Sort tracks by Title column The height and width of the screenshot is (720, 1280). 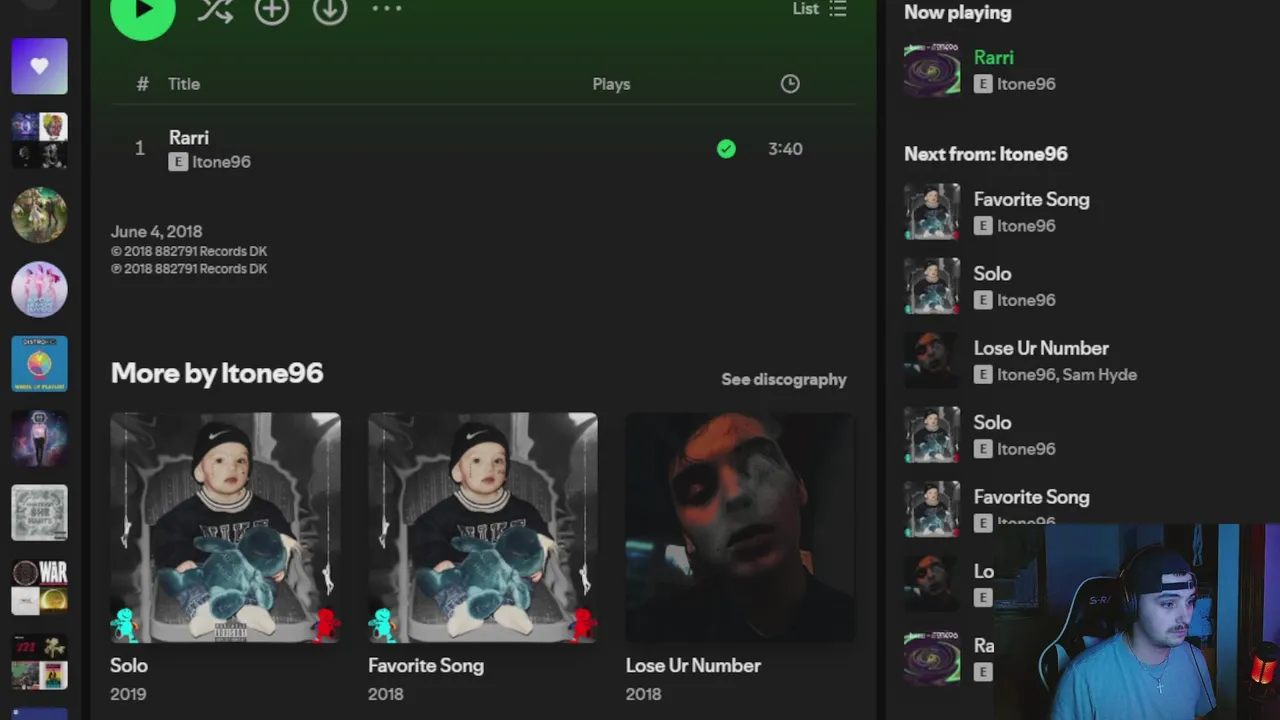coord(184,84)
